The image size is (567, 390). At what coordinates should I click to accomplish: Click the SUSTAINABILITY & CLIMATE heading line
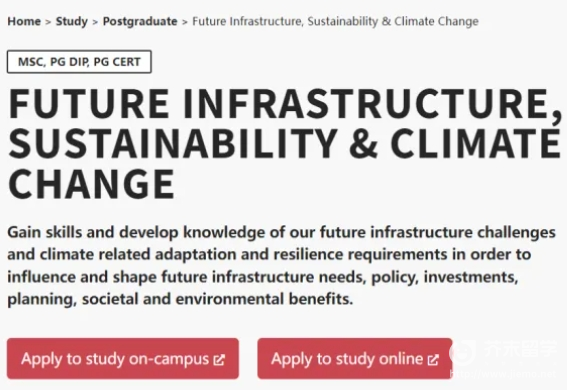[285, 143]
